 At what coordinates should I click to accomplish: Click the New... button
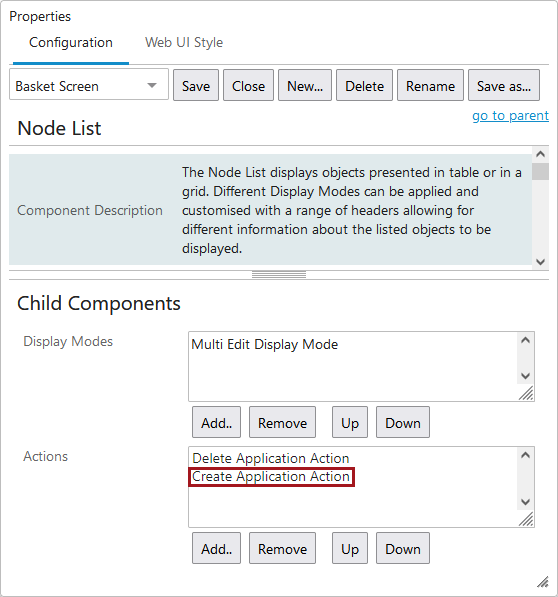pos(305,85)
